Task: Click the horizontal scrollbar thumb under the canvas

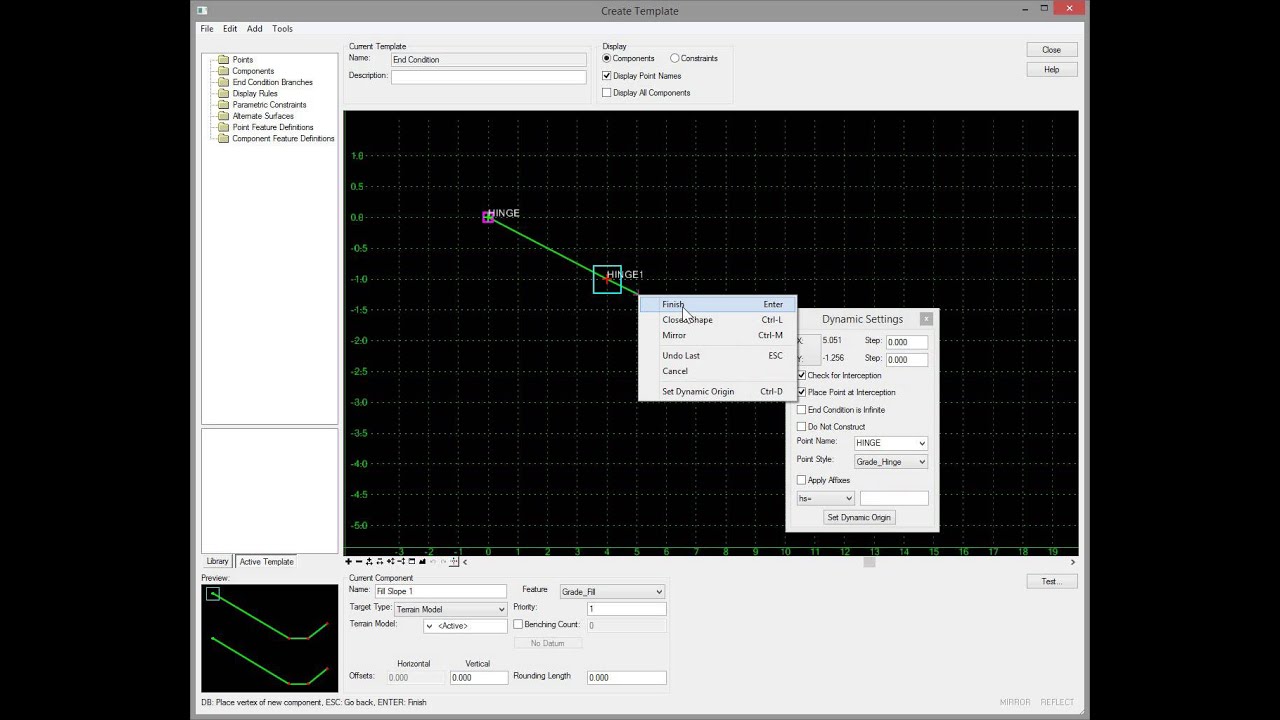Action: tap(870, 562)
